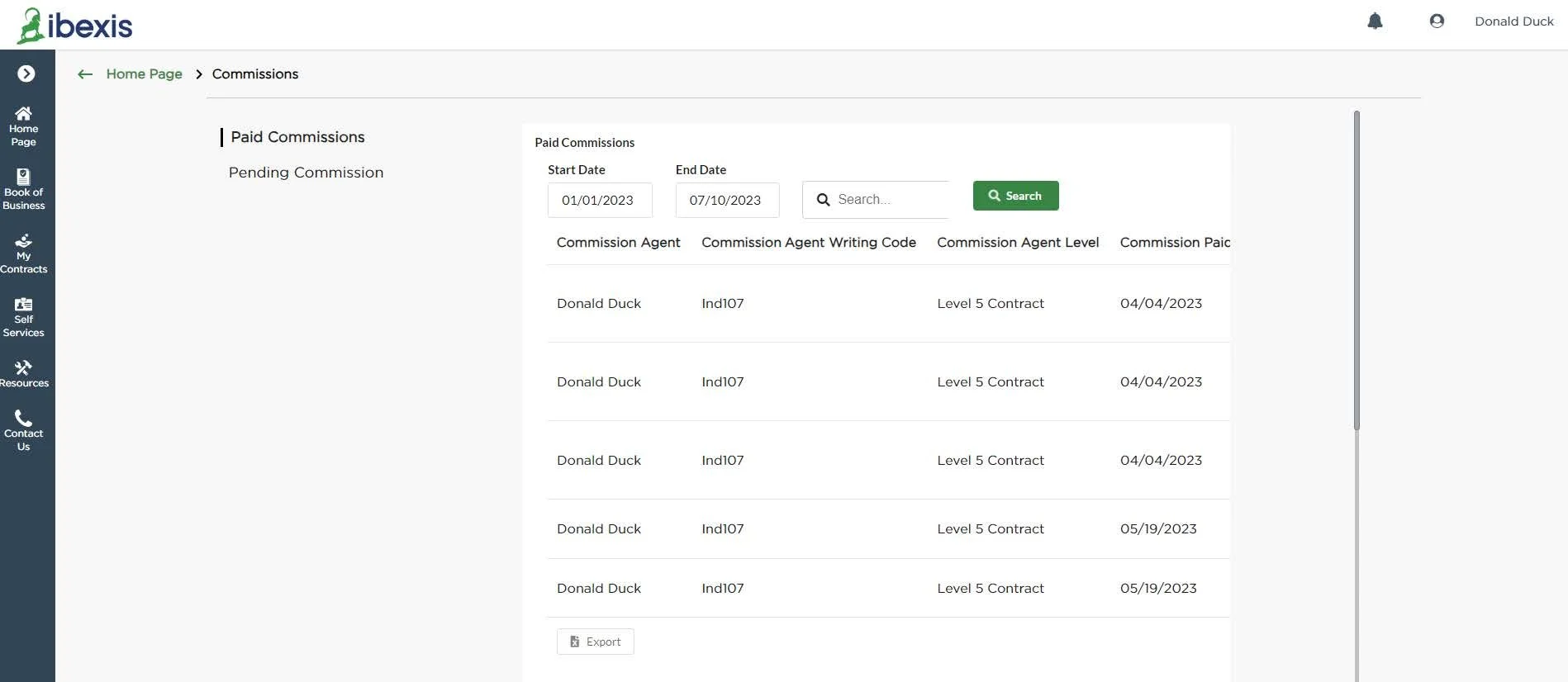Screen dimensions: 1568x682
Task: Open Contact Us in sidebar
Action: 24,431
